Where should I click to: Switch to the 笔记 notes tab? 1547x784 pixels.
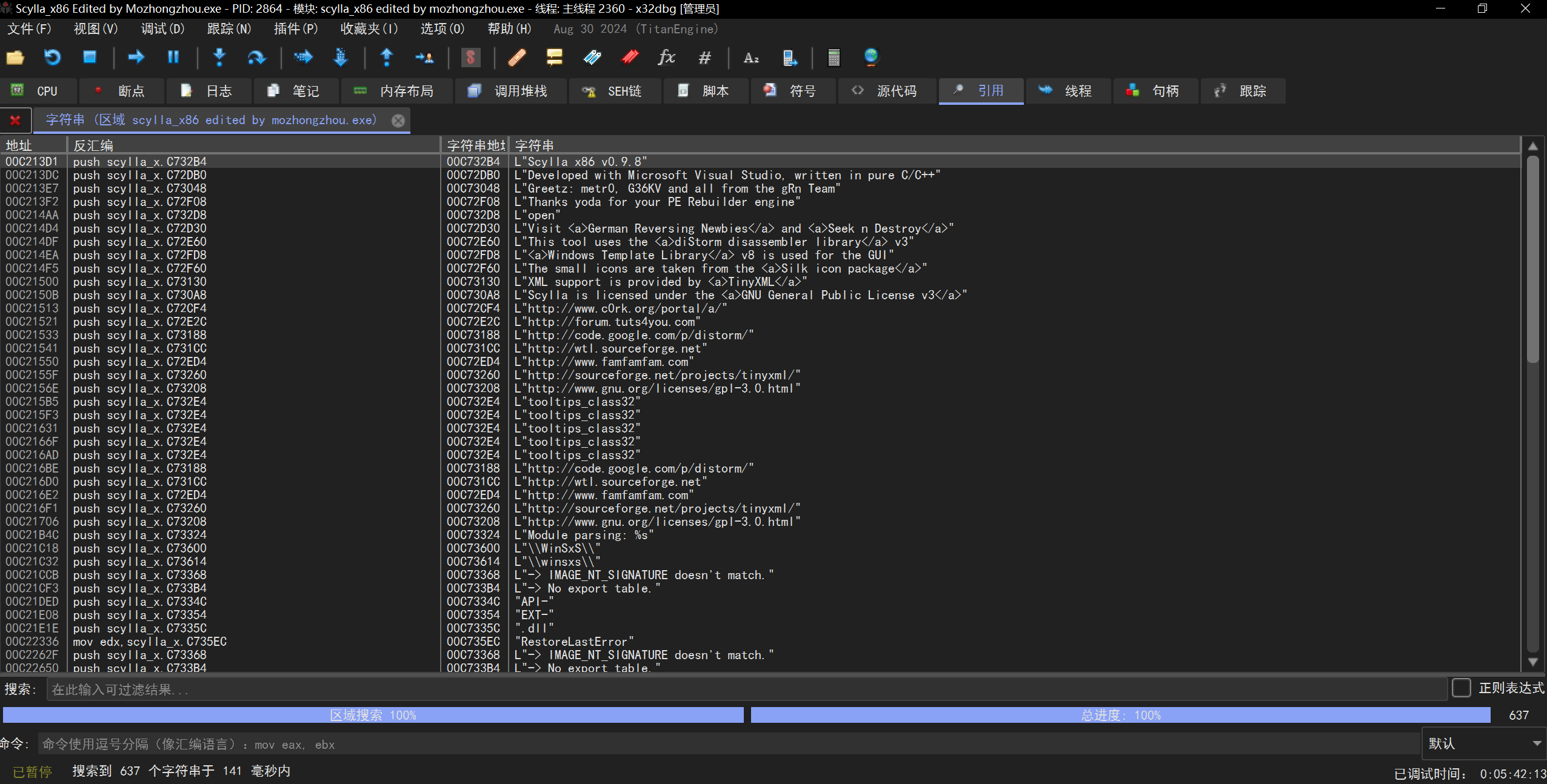click(x=296, y=91)
